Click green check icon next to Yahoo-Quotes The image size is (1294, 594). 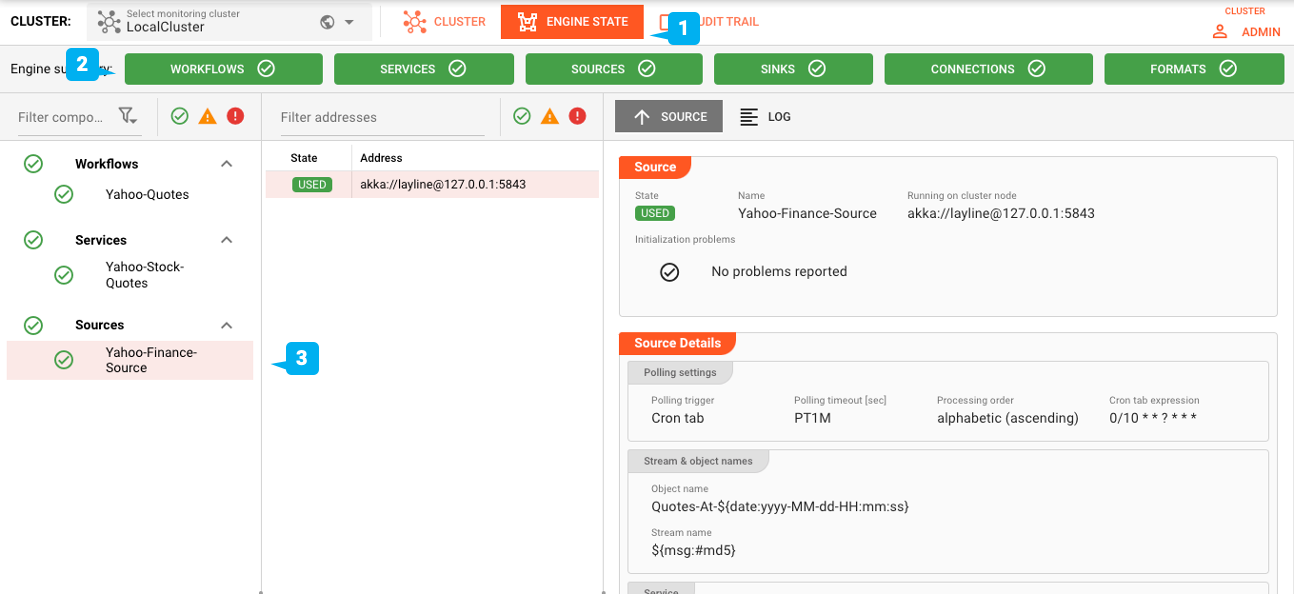click(x=64, y=195)
